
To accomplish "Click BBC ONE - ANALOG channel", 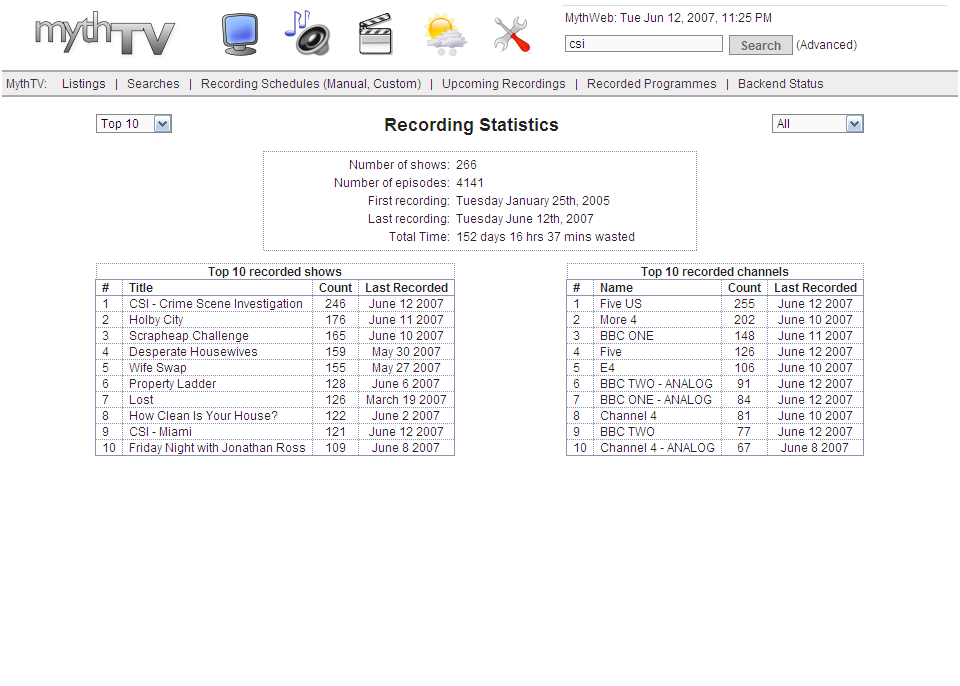I will 656,399.
